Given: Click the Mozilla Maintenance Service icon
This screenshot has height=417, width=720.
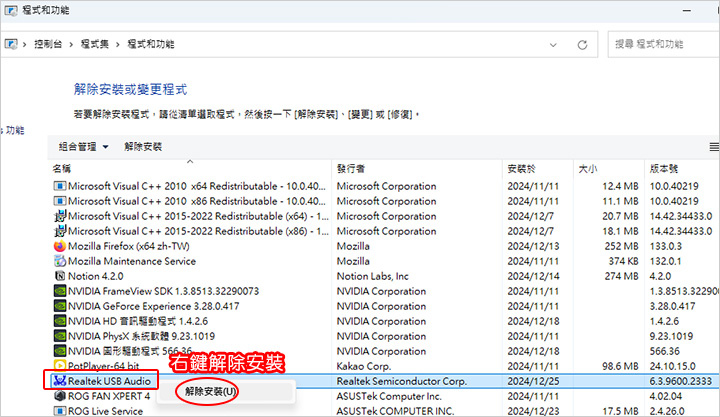Looking at the screenshot, I should tap(60, 261).
